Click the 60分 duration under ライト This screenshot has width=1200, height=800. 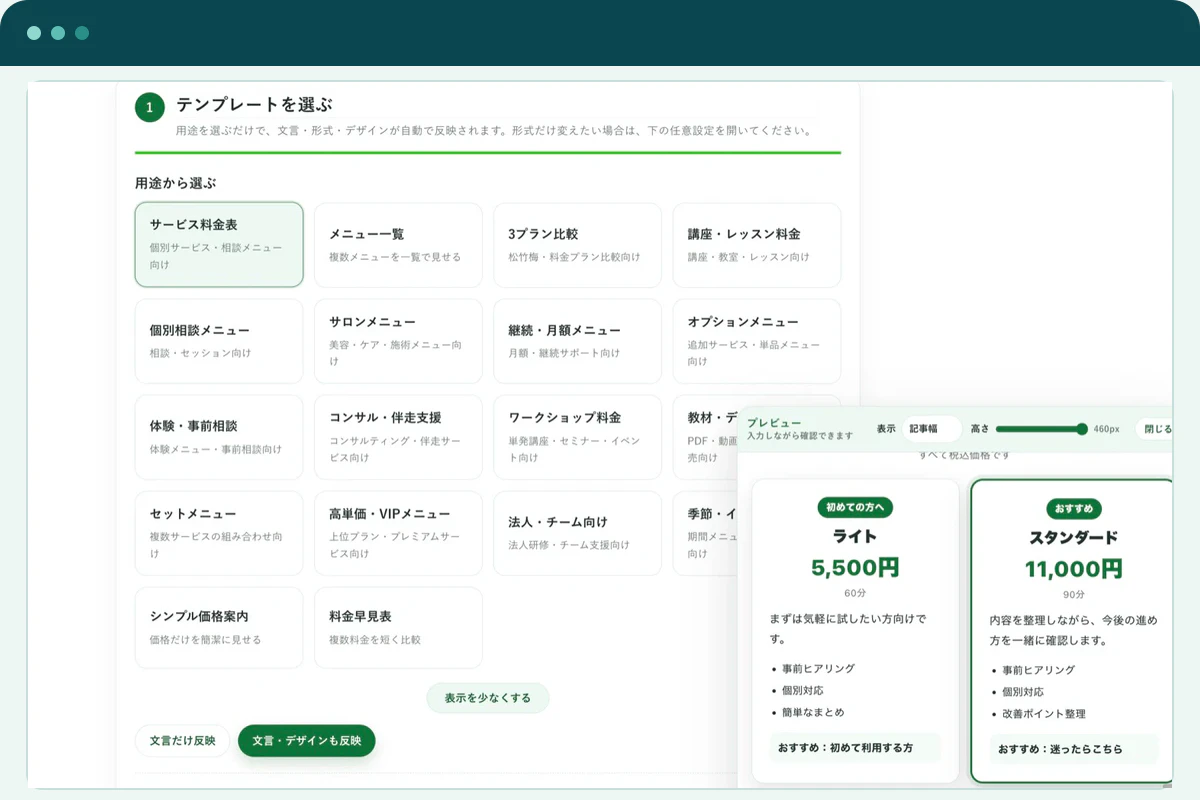pos(855,593)
